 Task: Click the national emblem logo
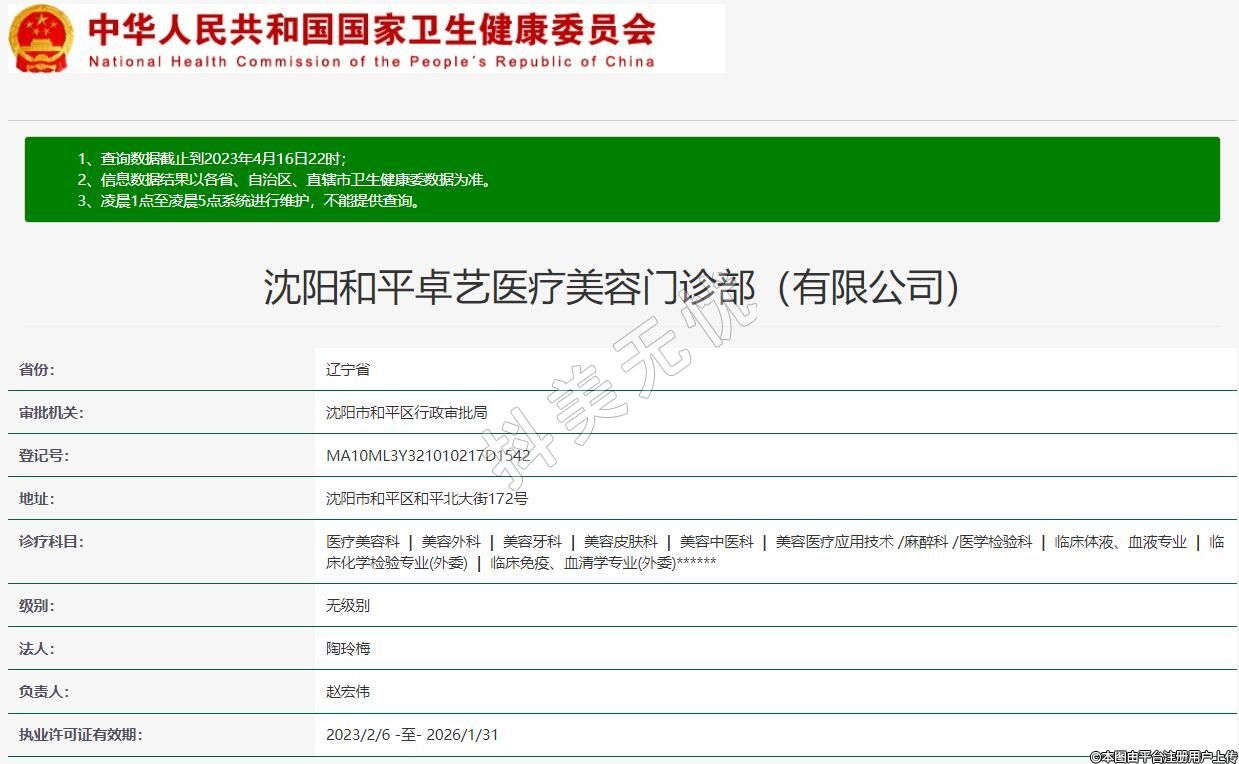coord(41,38)
